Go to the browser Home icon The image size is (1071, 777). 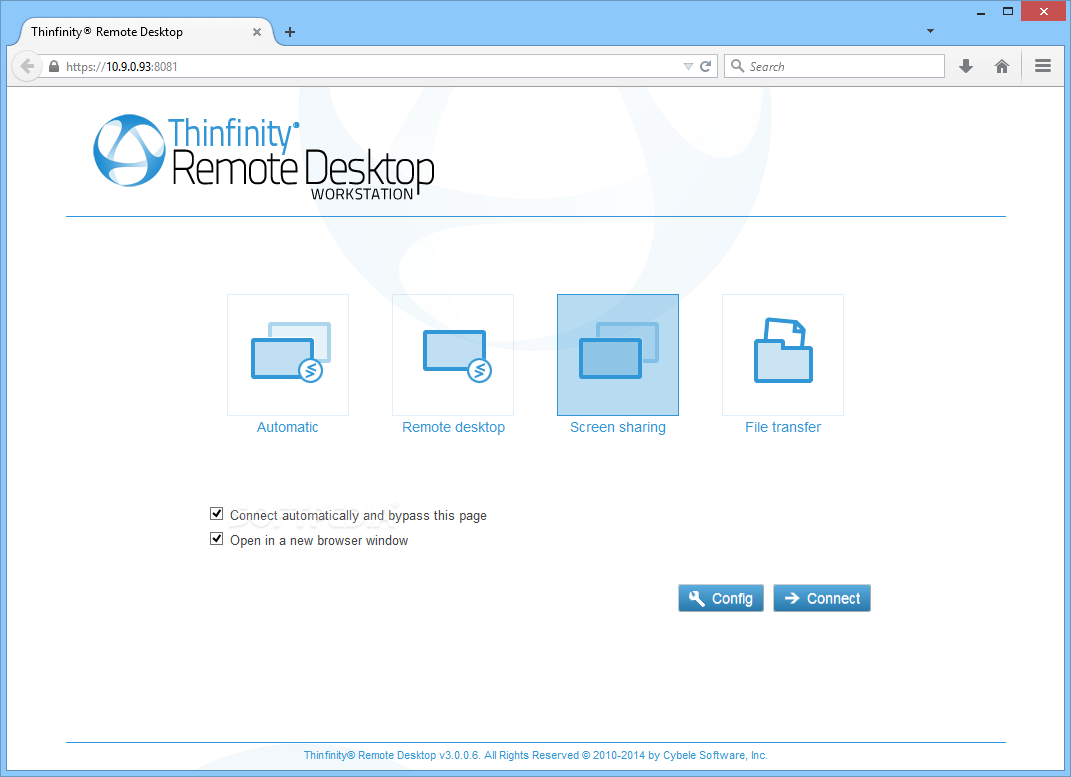[1001, 66]
